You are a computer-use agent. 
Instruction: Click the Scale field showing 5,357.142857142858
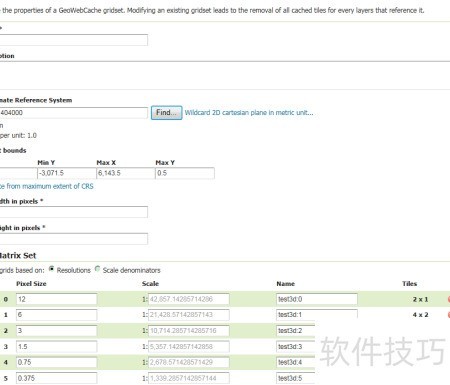pyautogui.click(x=189, y=347)
